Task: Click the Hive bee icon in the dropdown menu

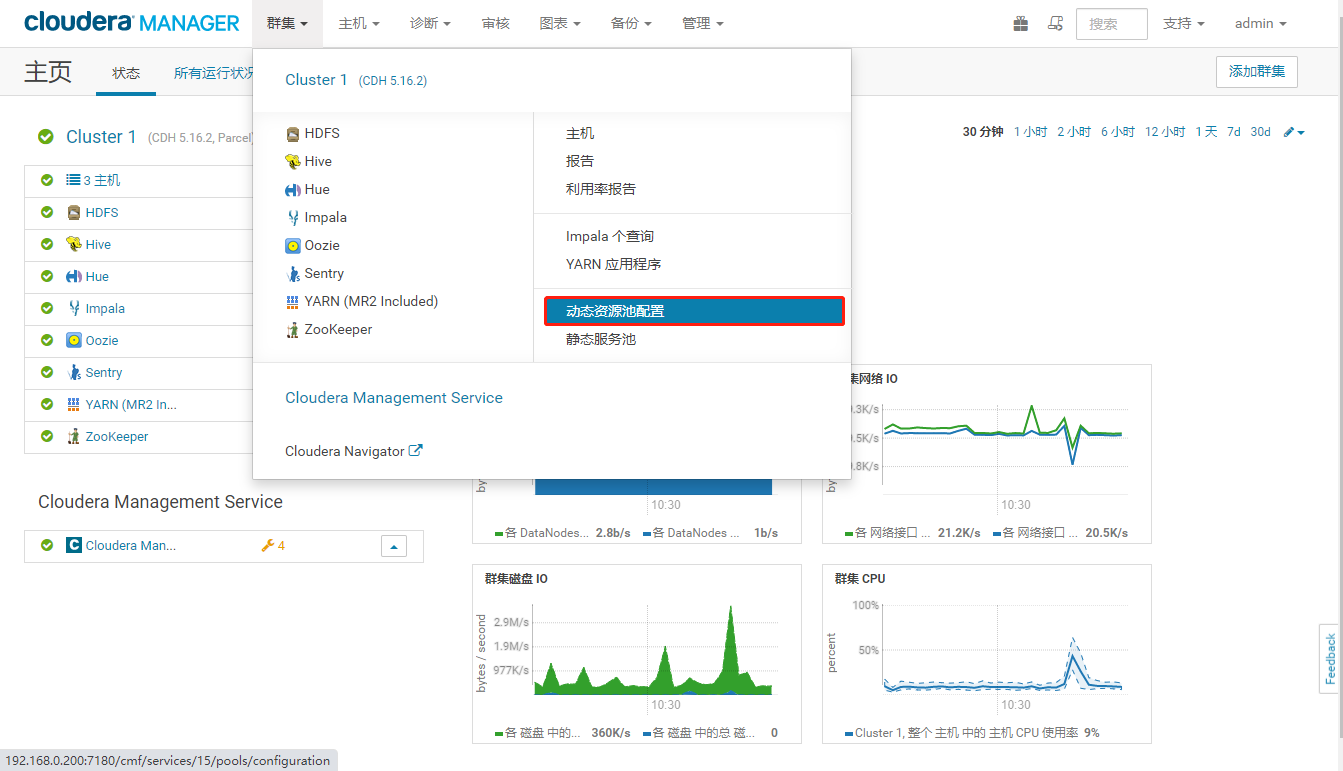Action: pos(293,162)
